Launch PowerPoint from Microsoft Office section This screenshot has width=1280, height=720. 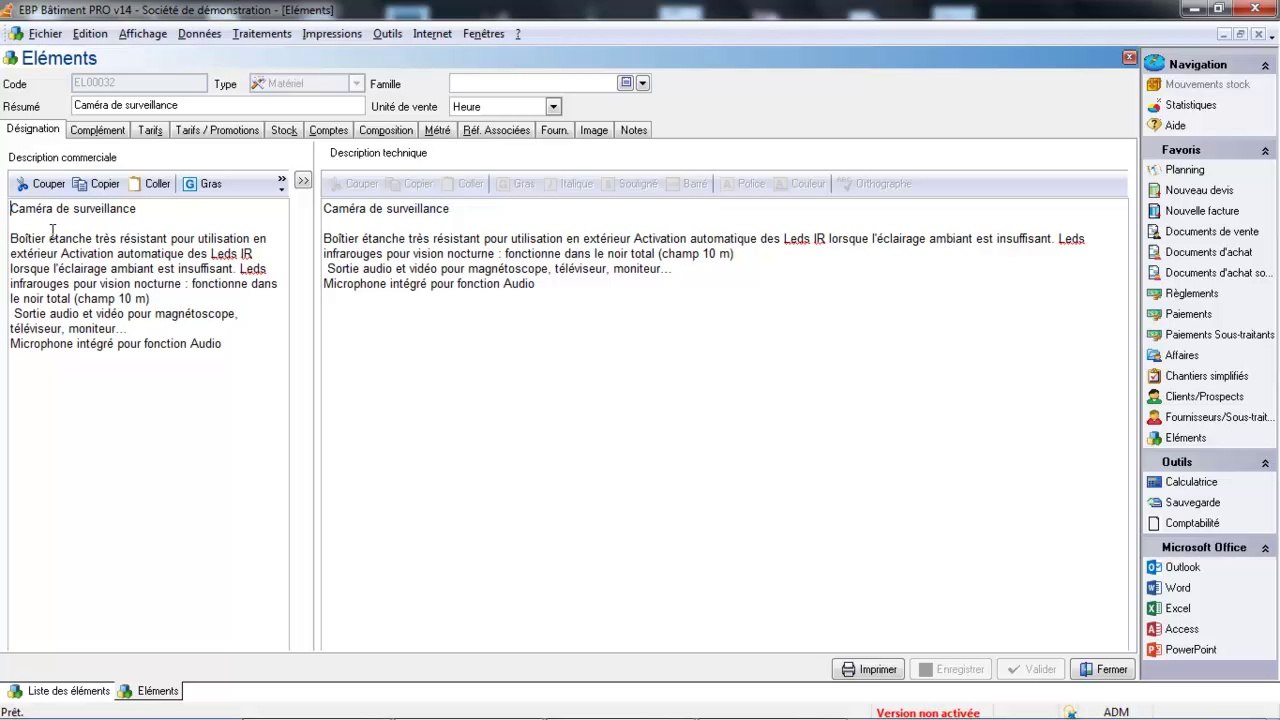1181,650
